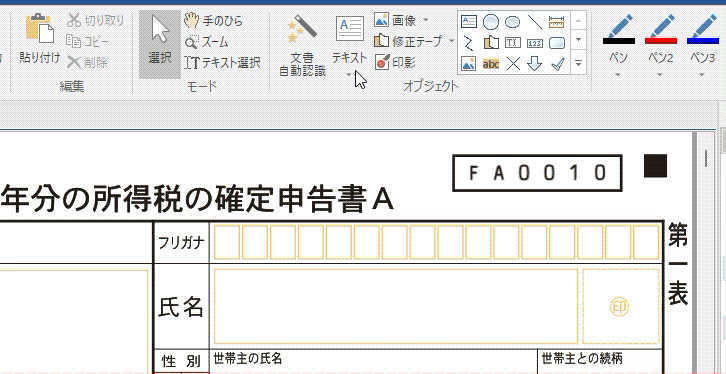
Task: Pick the ellipse shape in object gallery
Action: click(x=512, y=21)
